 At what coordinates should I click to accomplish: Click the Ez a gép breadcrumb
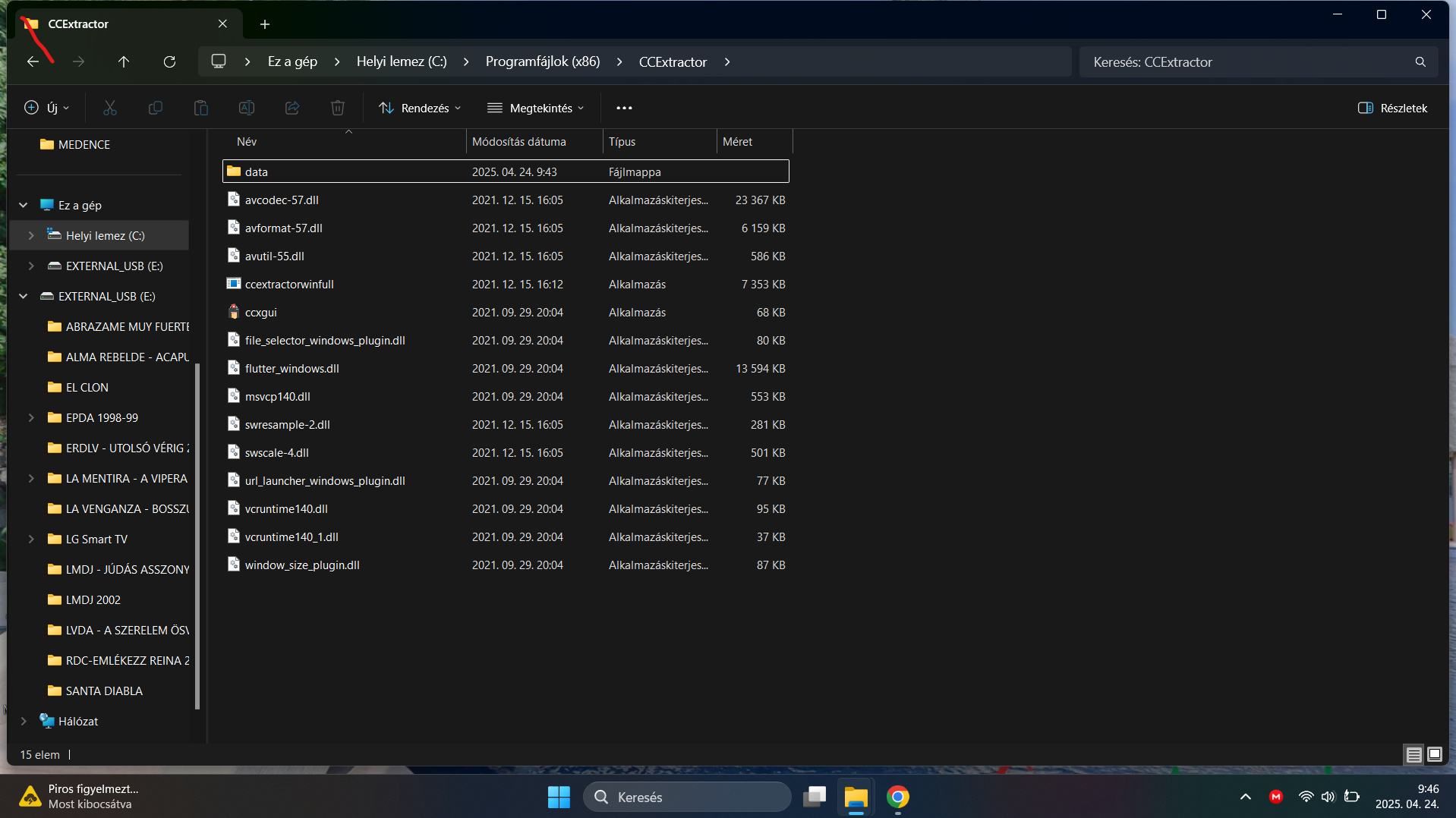point(292,61)
